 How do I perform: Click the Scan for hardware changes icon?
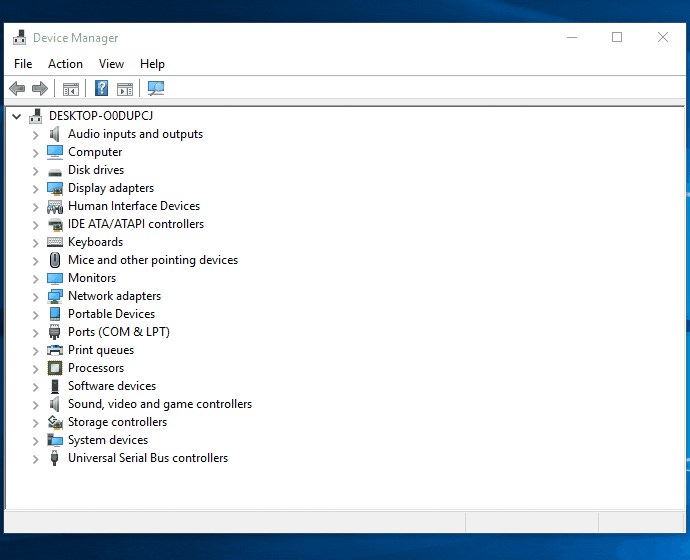coord(155,89)
